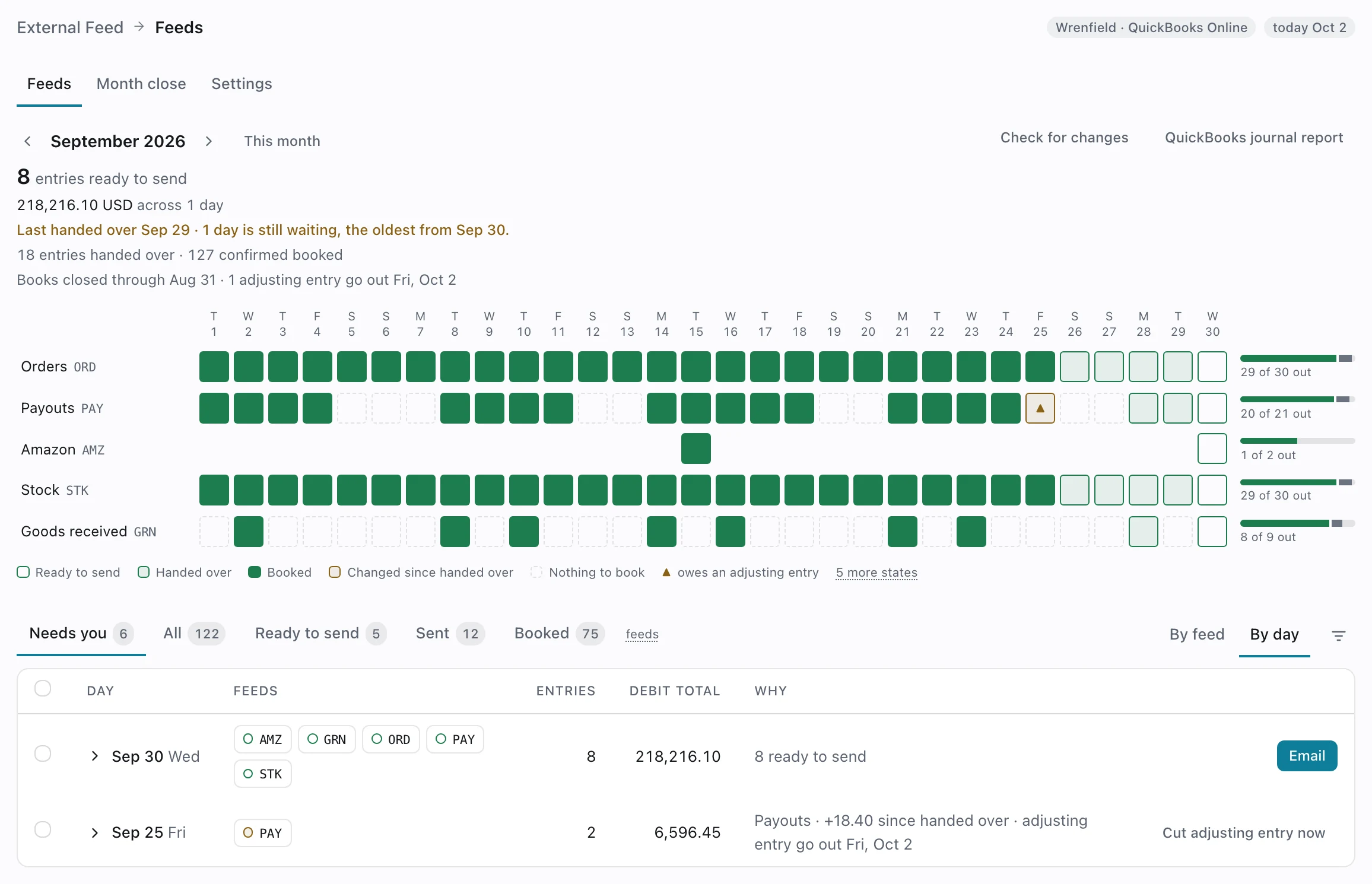1372x884 pixels.
Task: Open the filter icon beside By day
Action: (x=1338, y=635)
